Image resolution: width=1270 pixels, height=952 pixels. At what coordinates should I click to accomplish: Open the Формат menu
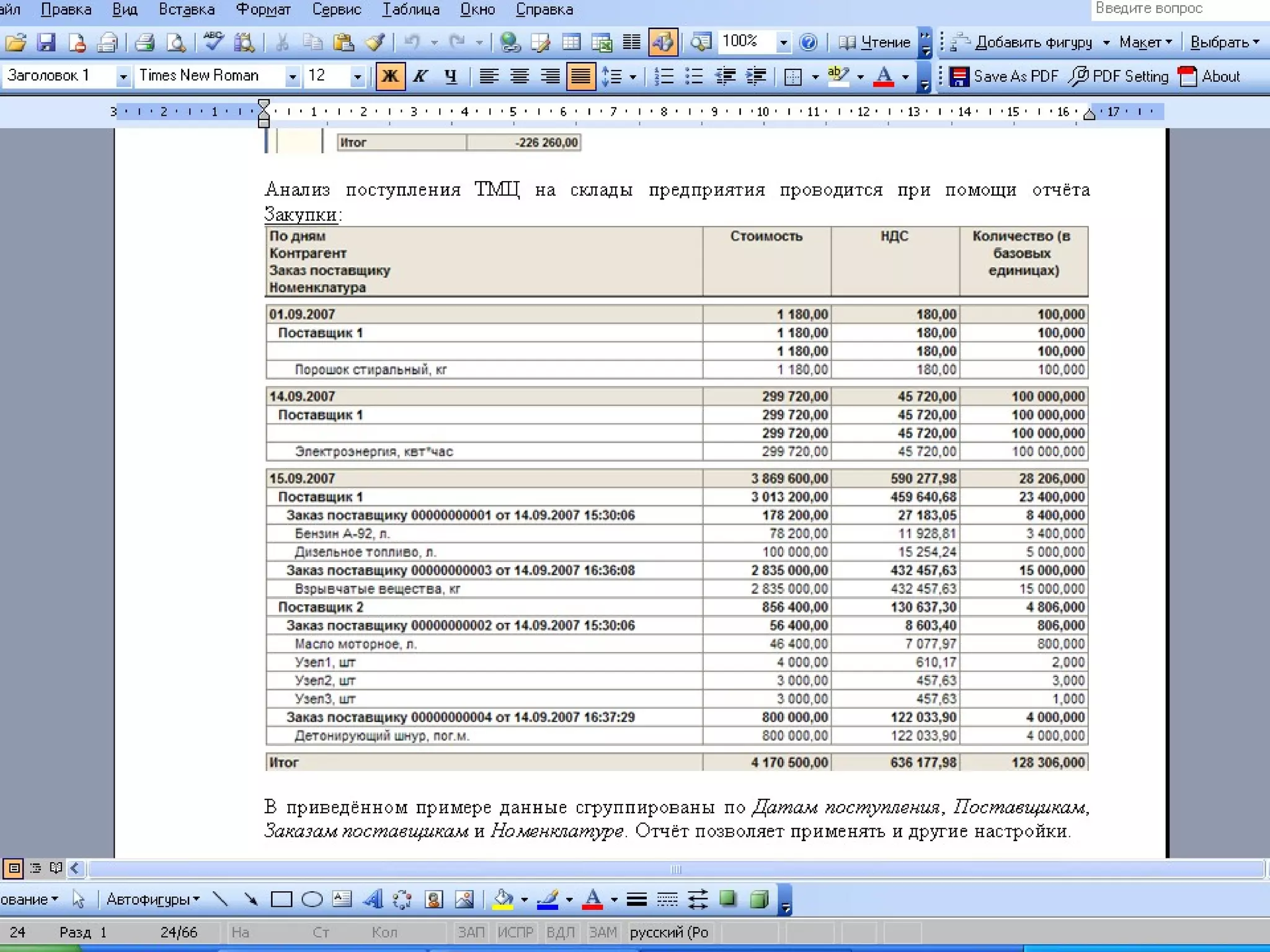[263, 10]
